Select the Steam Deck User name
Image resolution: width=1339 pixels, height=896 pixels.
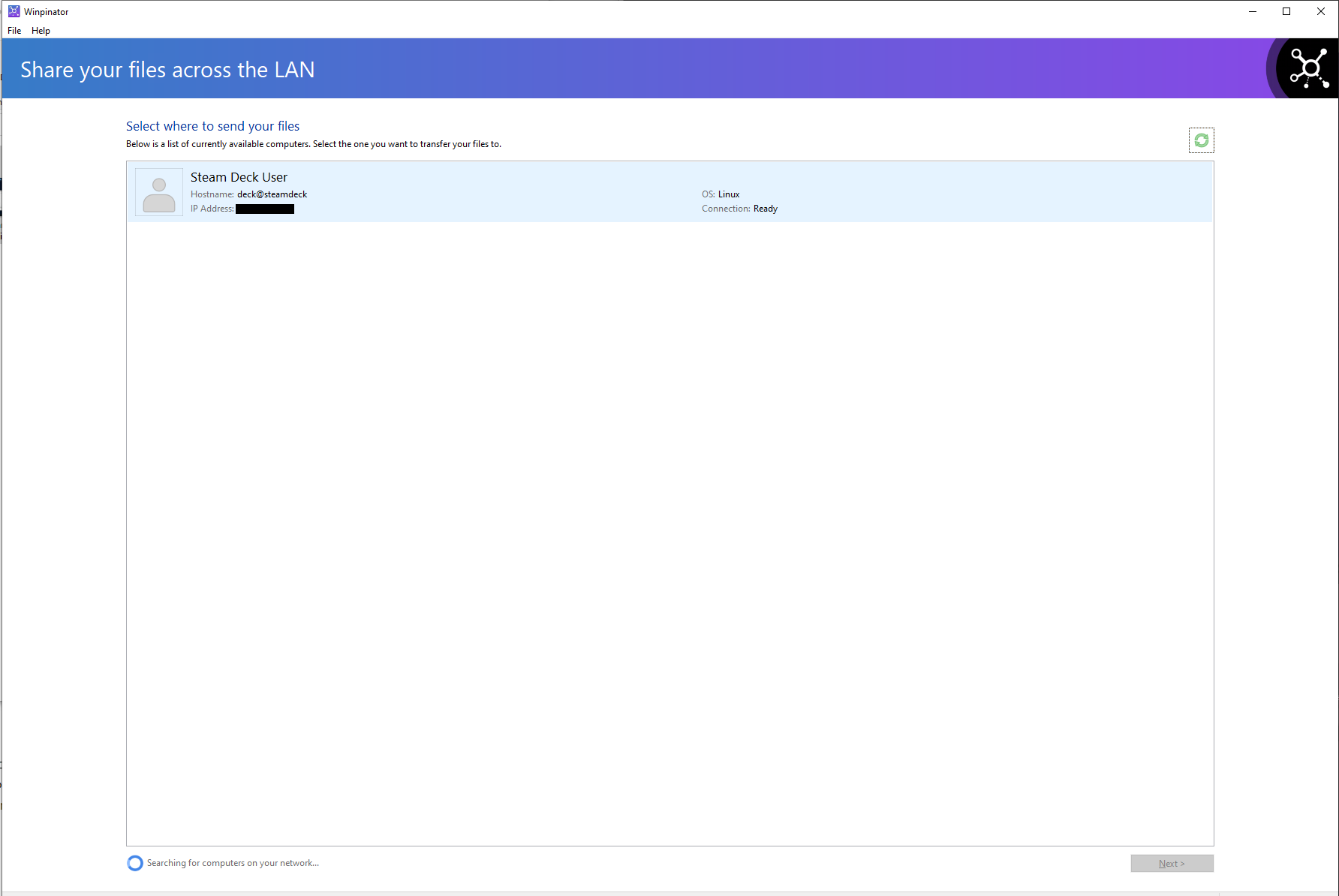(x=239, y=177)
